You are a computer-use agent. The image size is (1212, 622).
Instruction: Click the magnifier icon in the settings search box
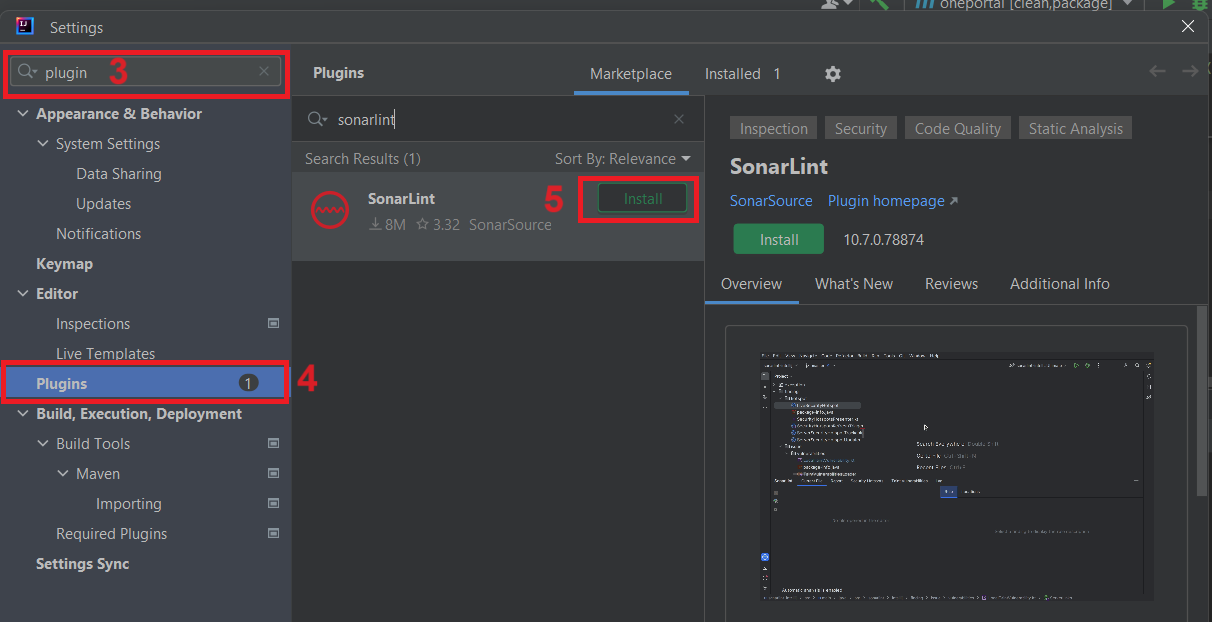(x=27, y=72)
